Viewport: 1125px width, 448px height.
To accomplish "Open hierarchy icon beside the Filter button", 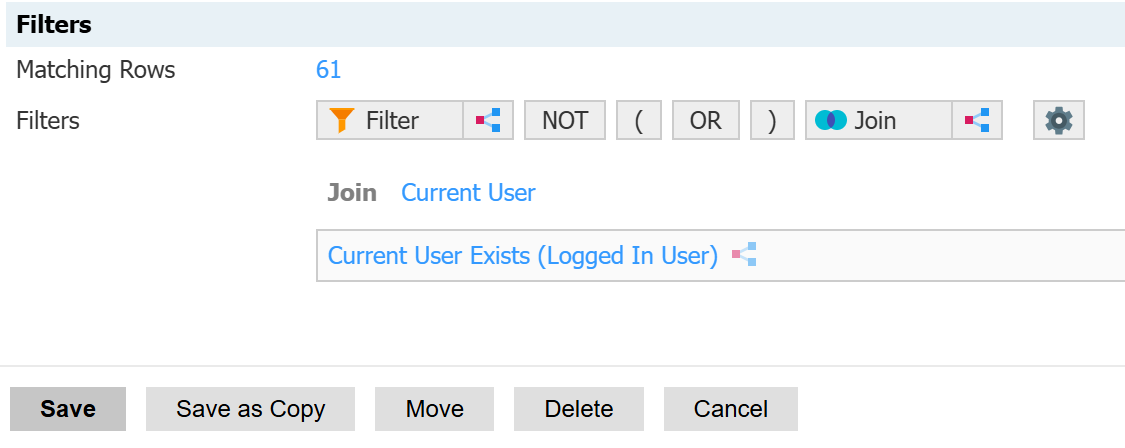I will click(x=488, y=121).
